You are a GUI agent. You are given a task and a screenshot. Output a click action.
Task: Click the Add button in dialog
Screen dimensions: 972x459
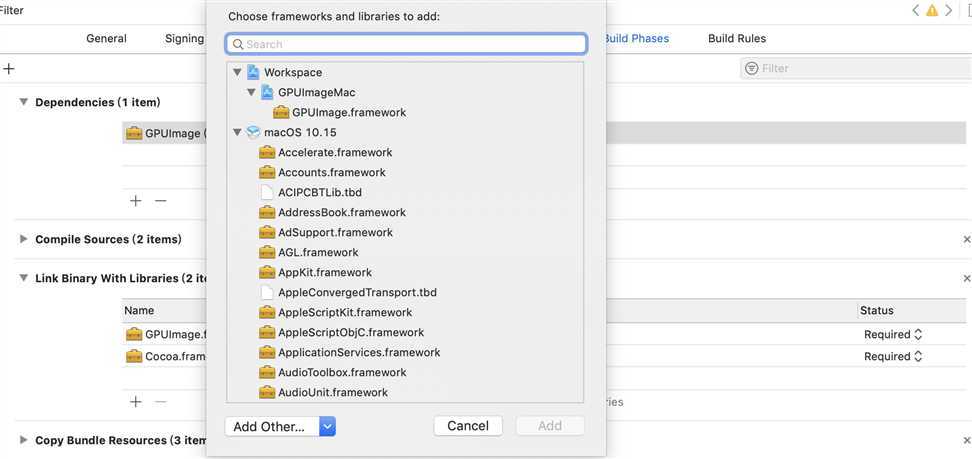tap(550, 426)
